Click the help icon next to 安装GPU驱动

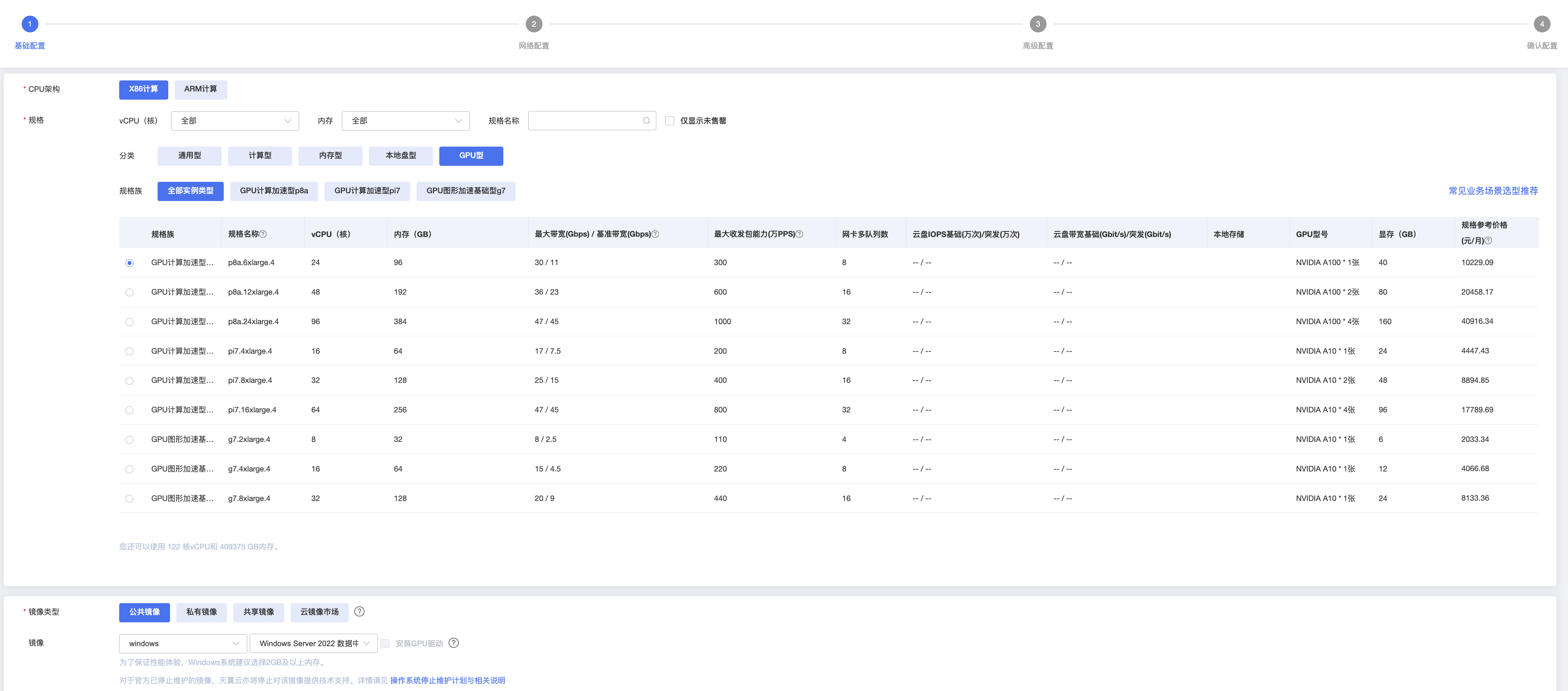[454, 643]
